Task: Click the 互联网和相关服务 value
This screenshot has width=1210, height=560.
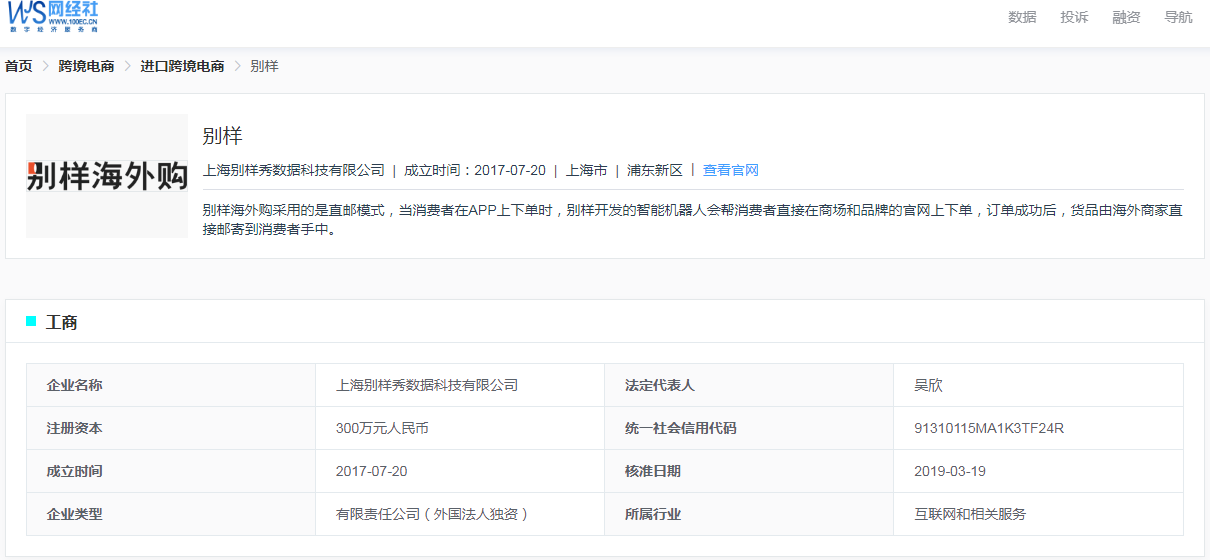Action: tap(970, 514)
